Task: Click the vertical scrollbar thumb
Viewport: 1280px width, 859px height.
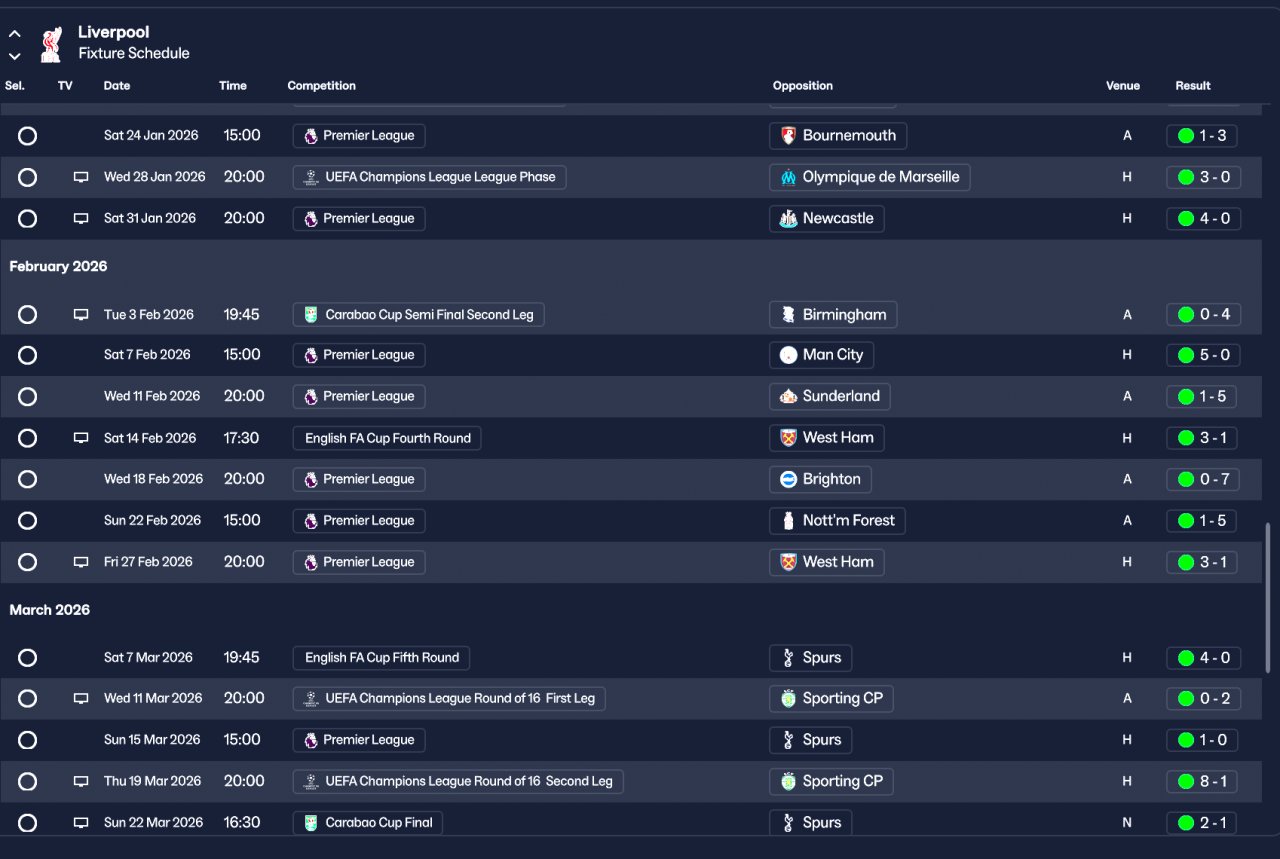Action: pyautogui.click(x=1268, y=597)
